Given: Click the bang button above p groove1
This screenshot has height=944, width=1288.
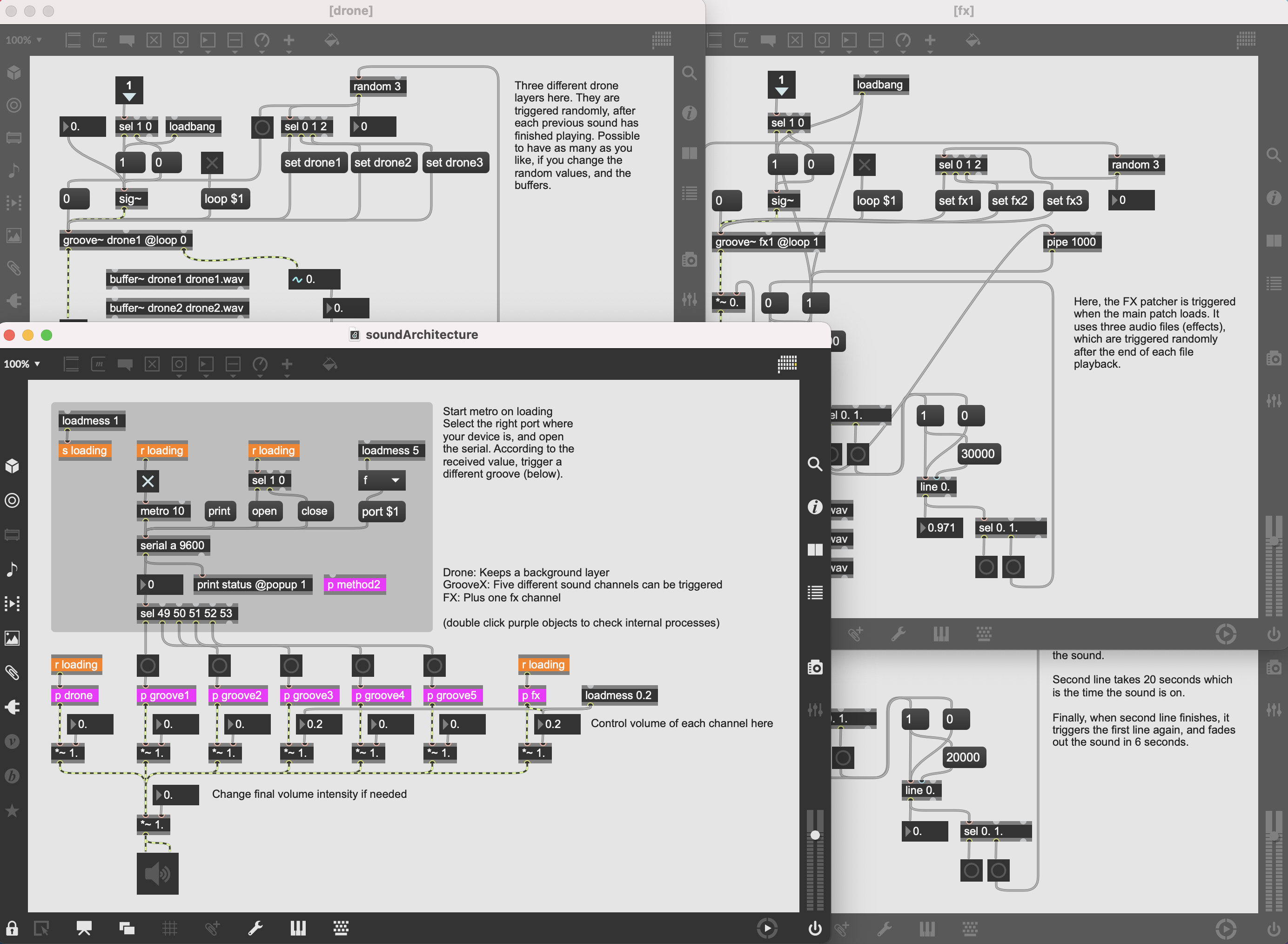Looking at the screenshot, I should click(x=148, y=665).
